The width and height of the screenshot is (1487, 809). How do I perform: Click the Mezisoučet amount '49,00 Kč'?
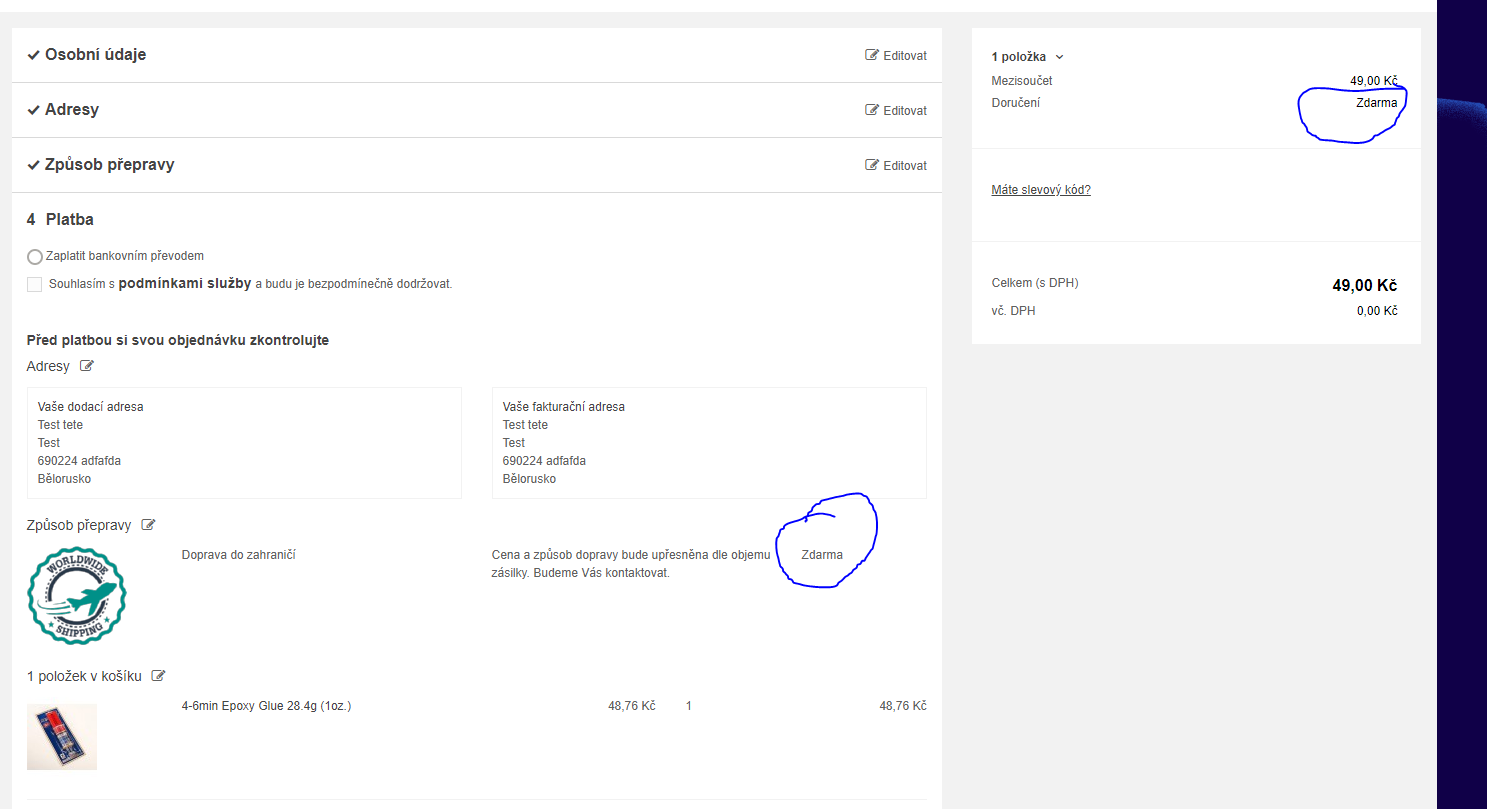click(1373, 81)
